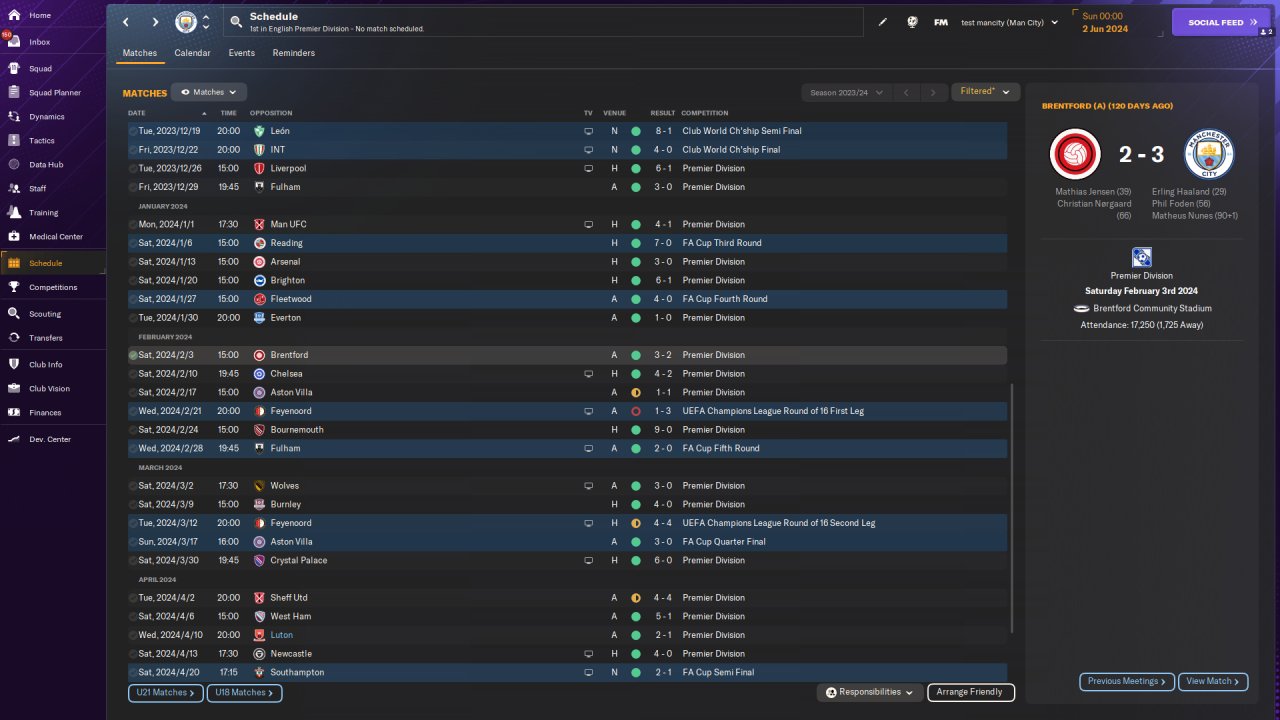Toggle the selector circle for the León 2023/12/19 match

click(x=133, y=131)
